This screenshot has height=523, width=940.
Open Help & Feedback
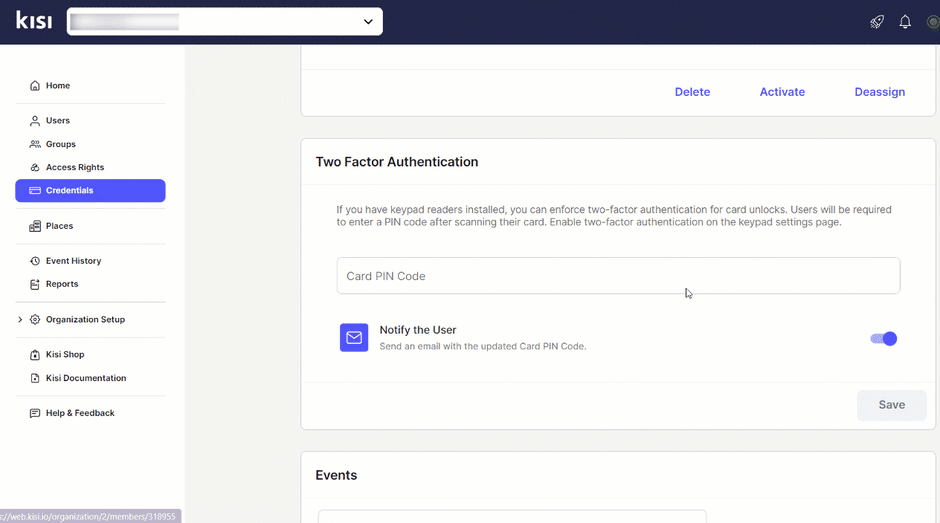80,413
